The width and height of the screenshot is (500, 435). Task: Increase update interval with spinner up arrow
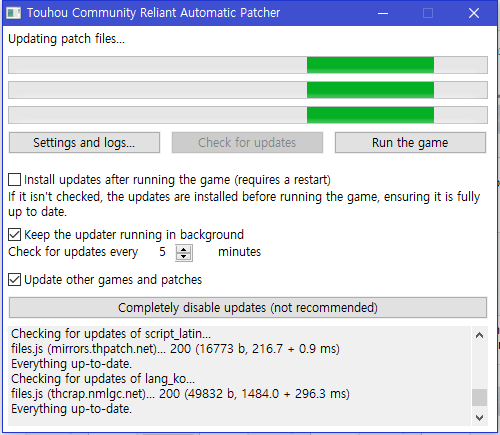[184, 249]
